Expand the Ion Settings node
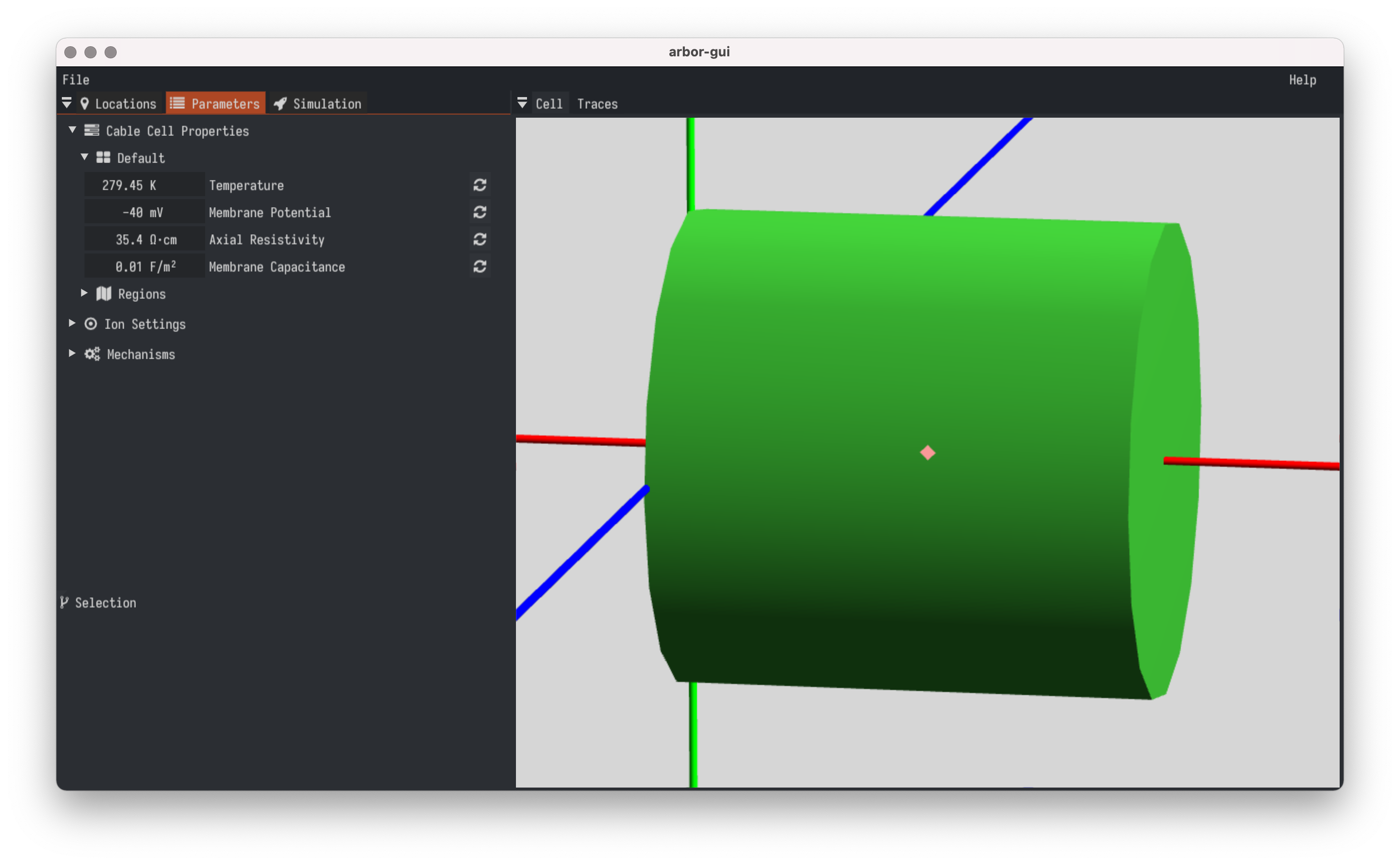Screen dimensions: 1400x865 pyautogui.click(x=72, y=323)
